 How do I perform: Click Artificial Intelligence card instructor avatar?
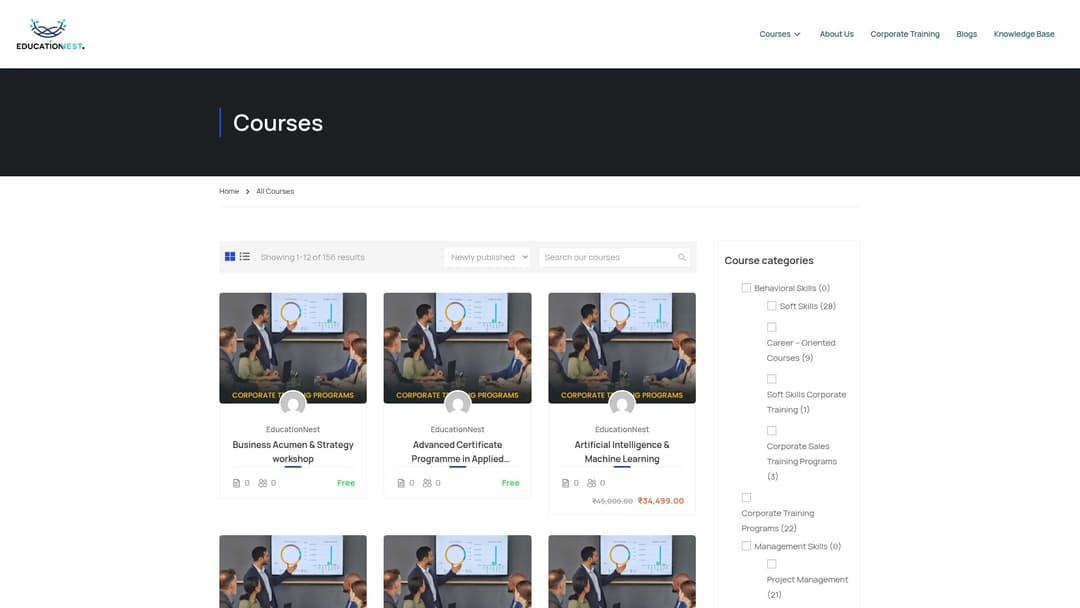tap(622, 404)
